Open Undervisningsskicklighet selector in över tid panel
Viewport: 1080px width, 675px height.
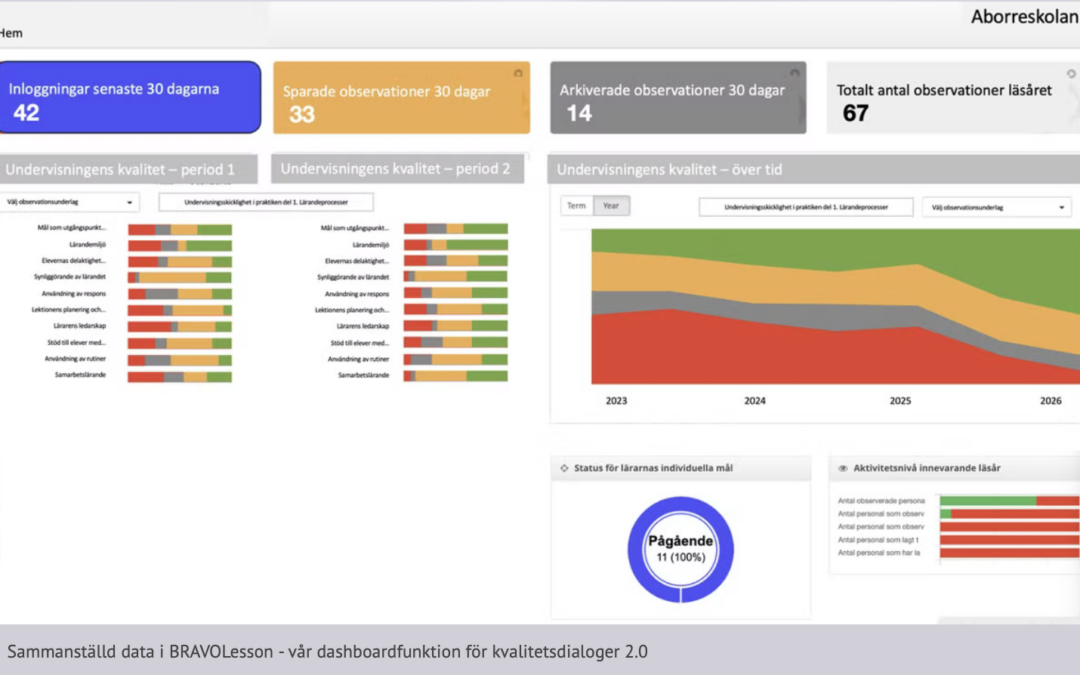point(806,207)
